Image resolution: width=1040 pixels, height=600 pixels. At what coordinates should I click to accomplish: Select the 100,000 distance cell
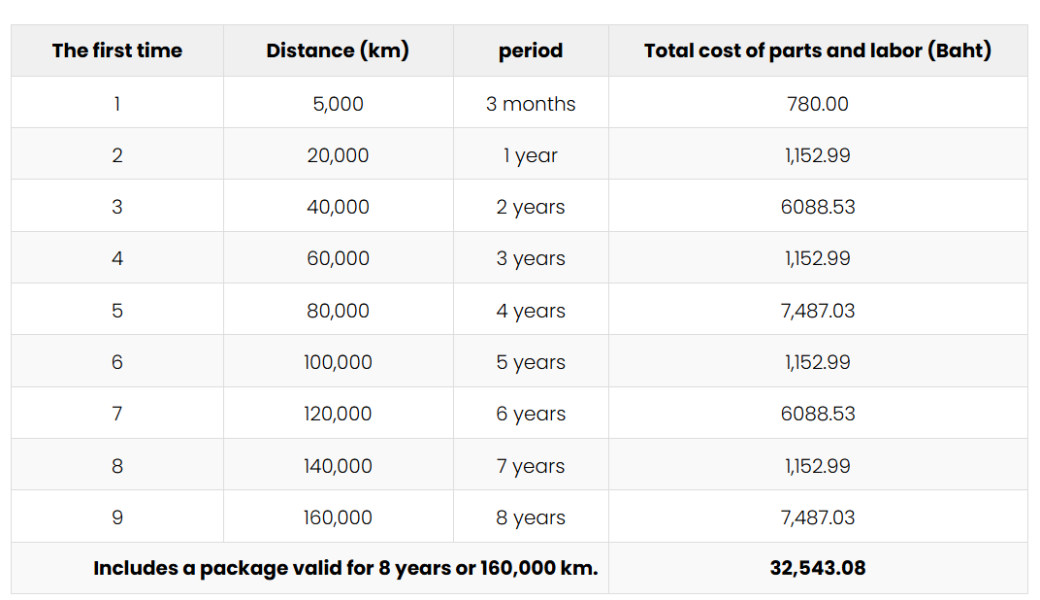338,362
